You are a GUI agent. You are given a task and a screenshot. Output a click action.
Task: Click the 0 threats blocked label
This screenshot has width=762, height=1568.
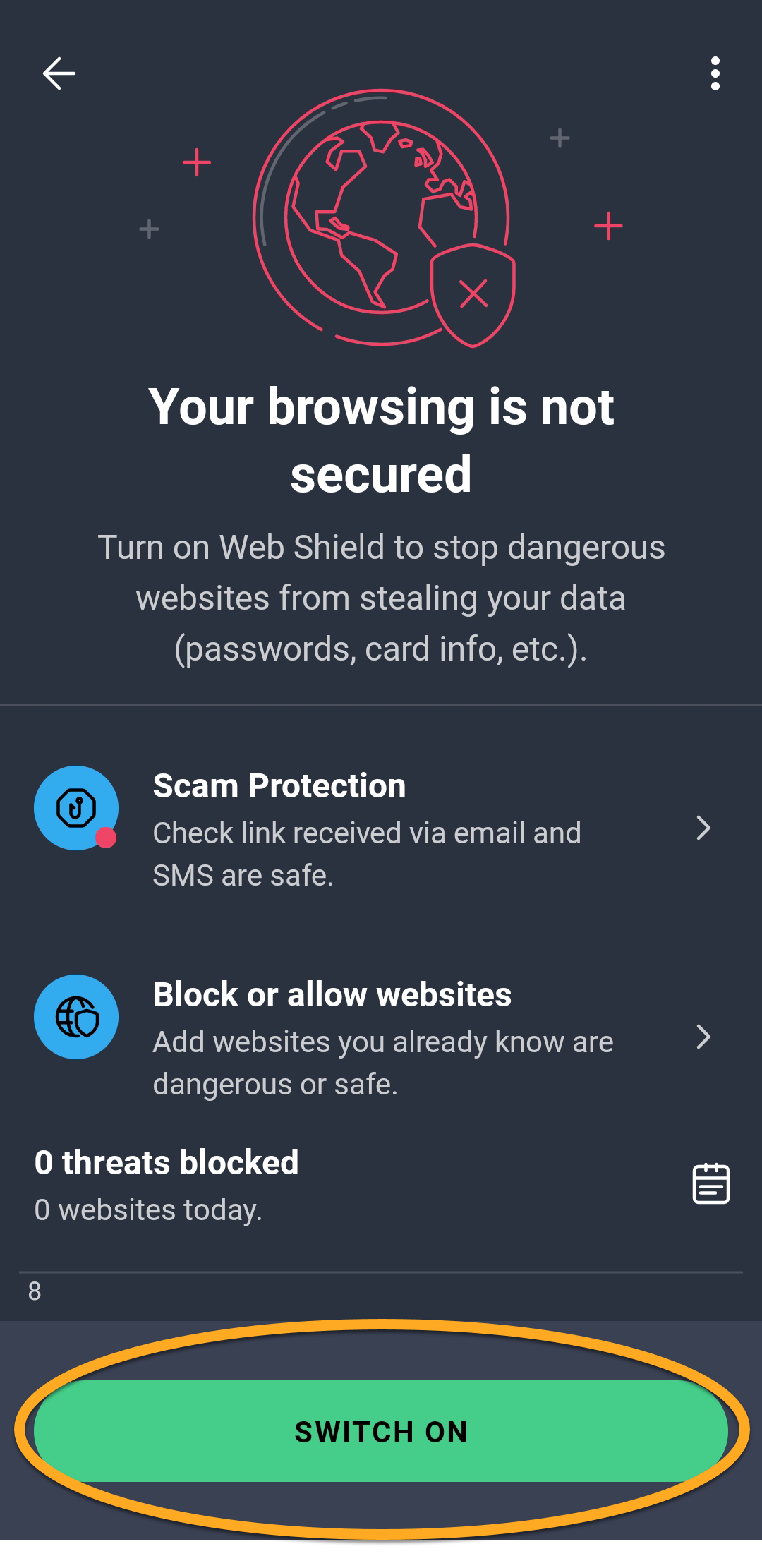pos(167,1162)
